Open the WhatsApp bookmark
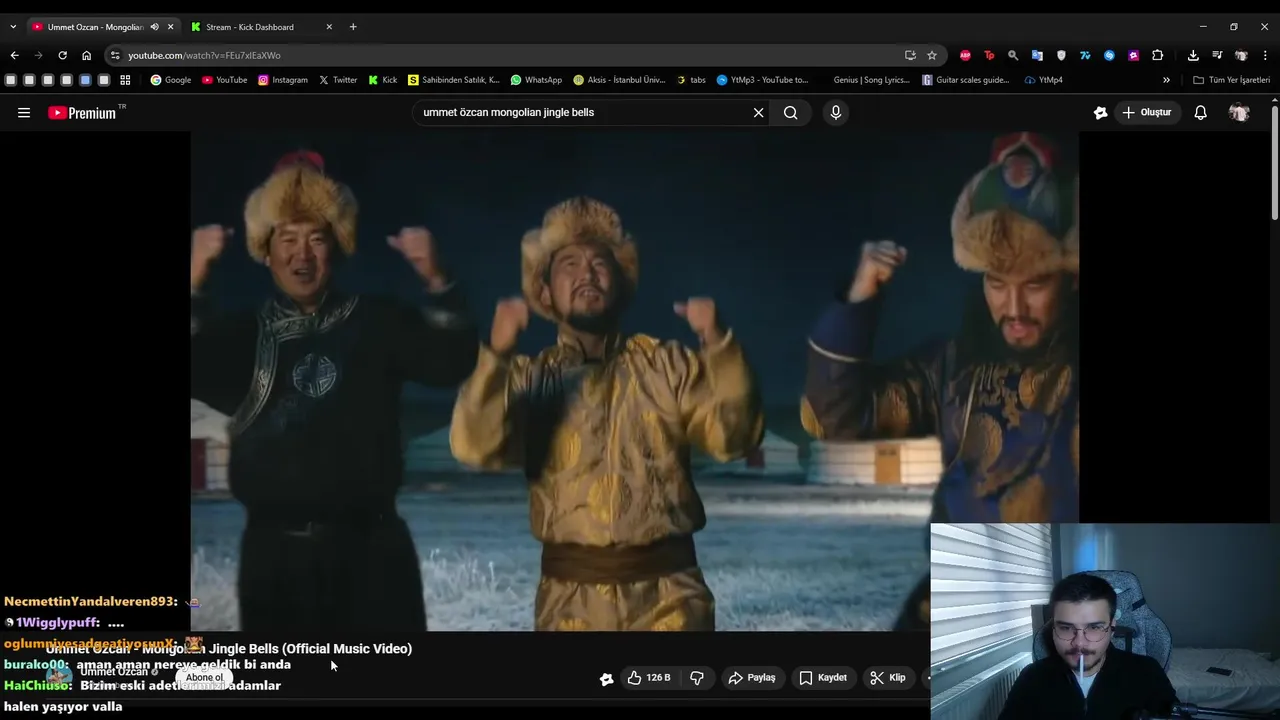The height and width of the screenshot is (720, 1280). pyautogui.click(x=536, y=80)
